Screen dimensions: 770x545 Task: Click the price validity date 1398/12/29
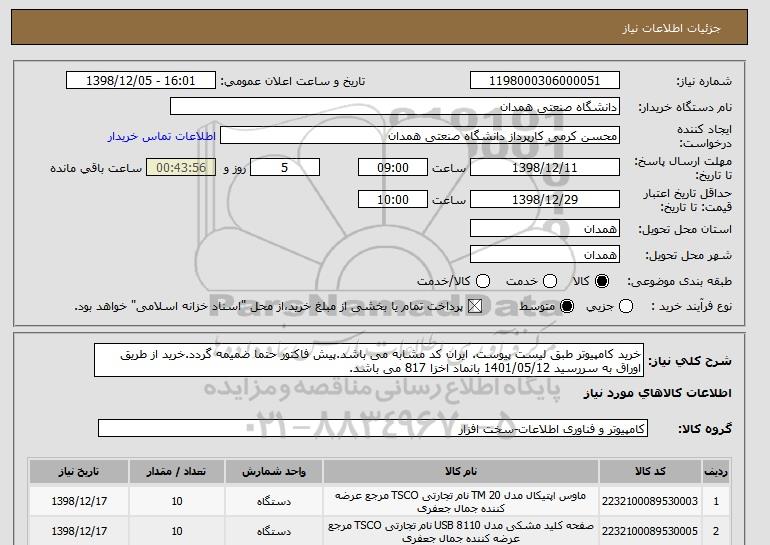click(545, 199)
